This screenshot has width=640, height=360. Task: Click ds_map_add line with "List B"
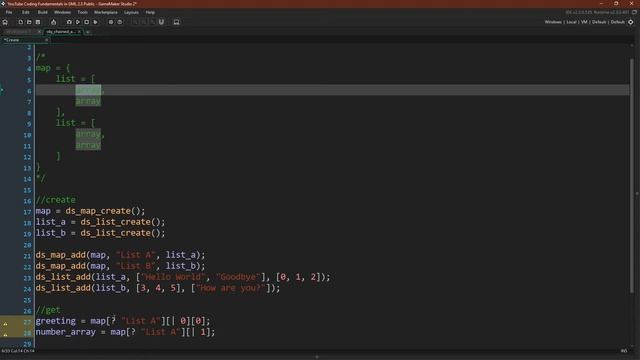[120, 266]
